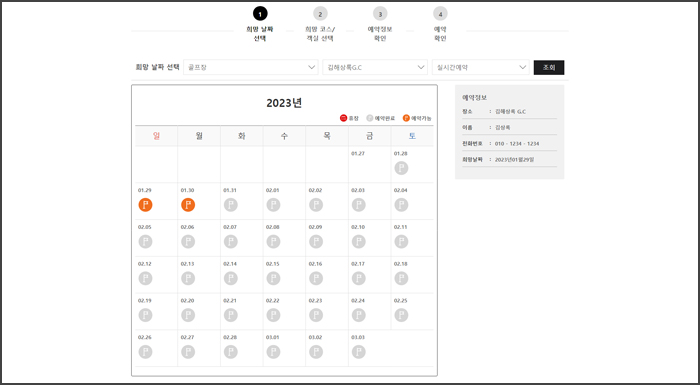Click the gray flag icon under 01.31
The width and height of the screenshot is (700, 385).
pyautogui.click(x=230, y=205)
